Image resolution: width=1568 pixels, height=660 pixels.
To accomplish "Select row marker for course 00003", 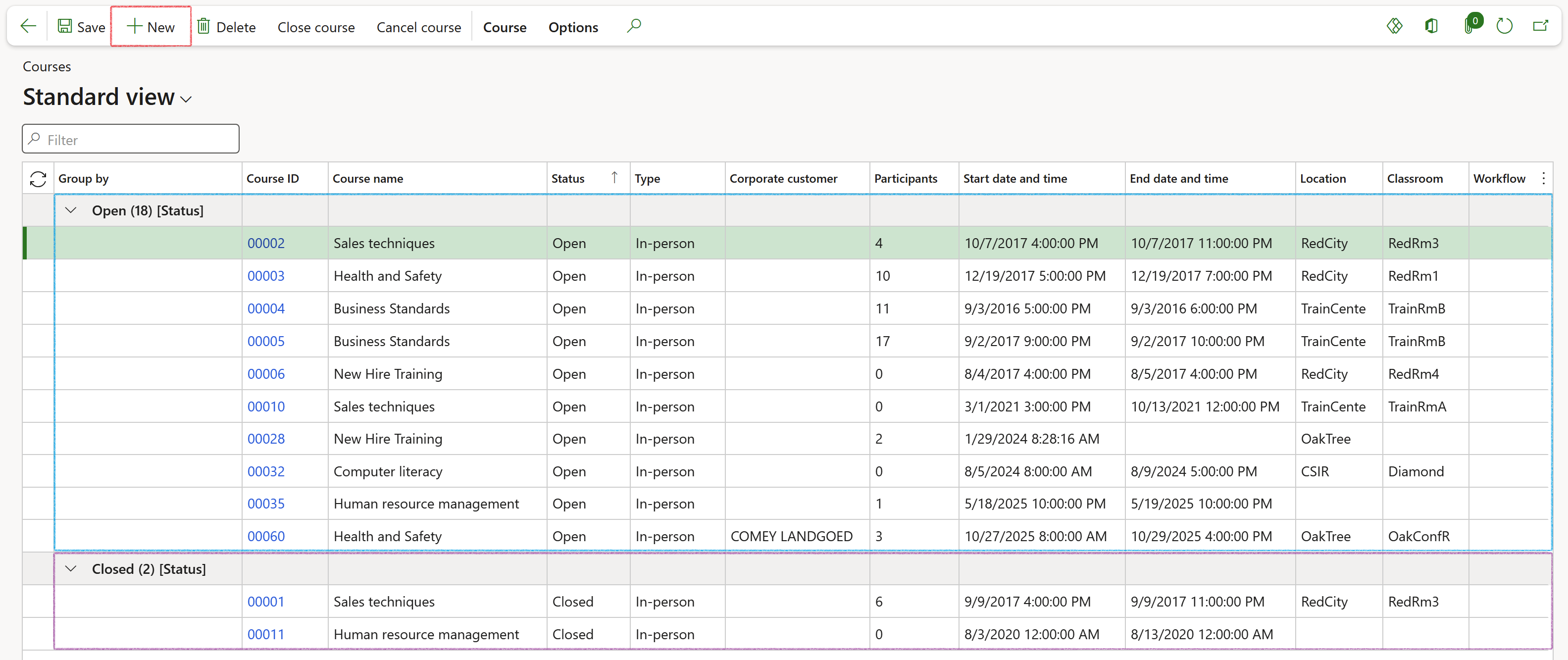I will click(x=38, y=276).
